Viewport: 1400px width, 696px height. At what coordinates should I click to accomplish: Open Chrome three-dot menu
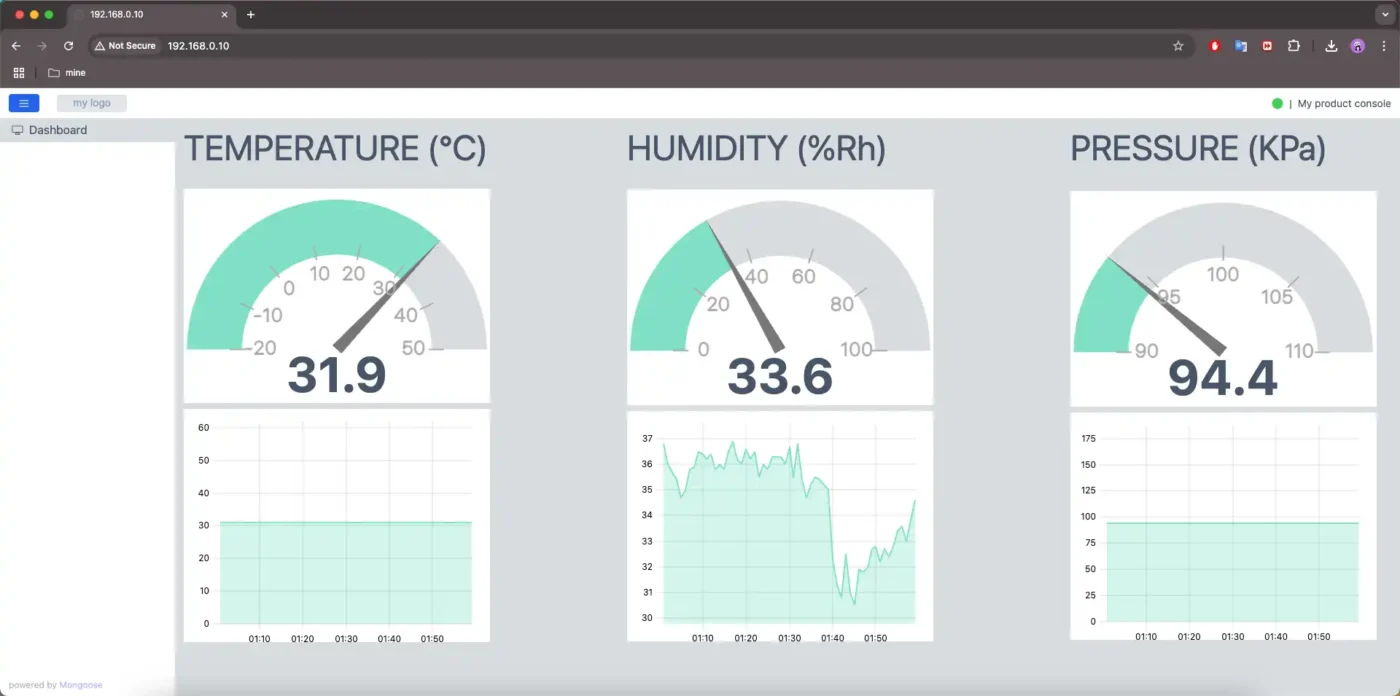point(1384,46)
